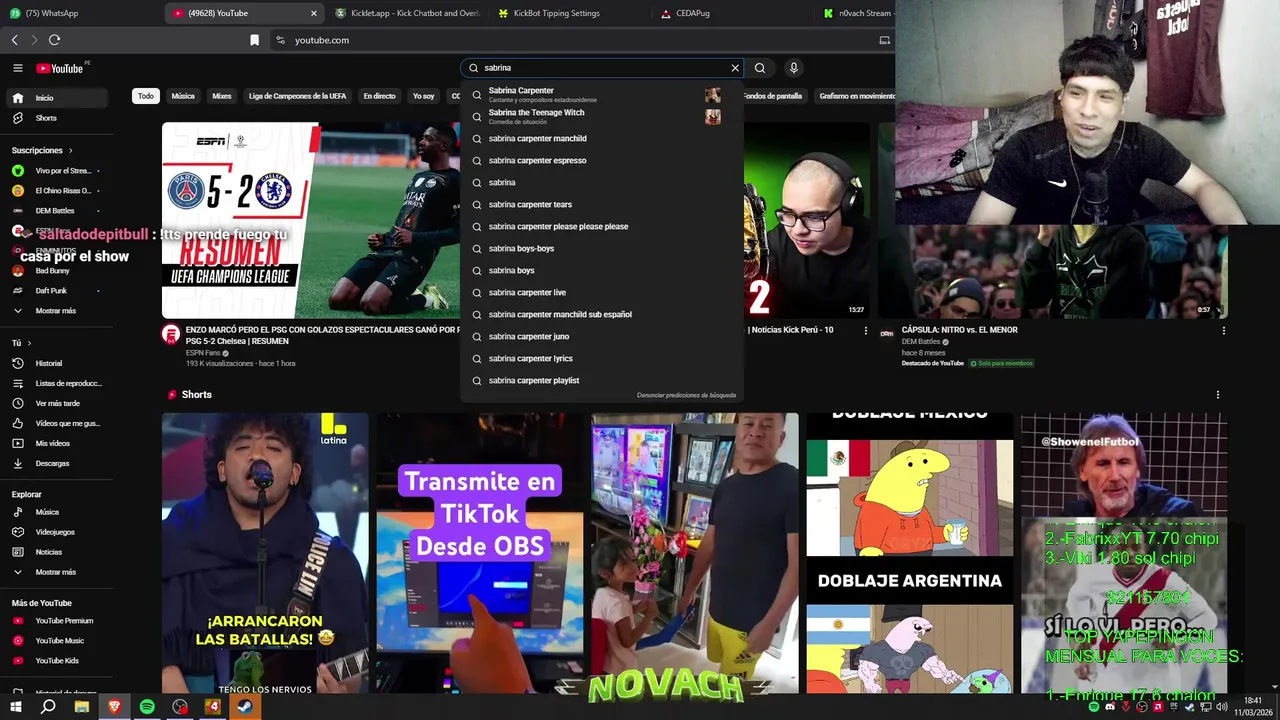Viewport: 1280px width, 720px height.
Task: Open El Chino Risas subscription
Action: [58, 191]
